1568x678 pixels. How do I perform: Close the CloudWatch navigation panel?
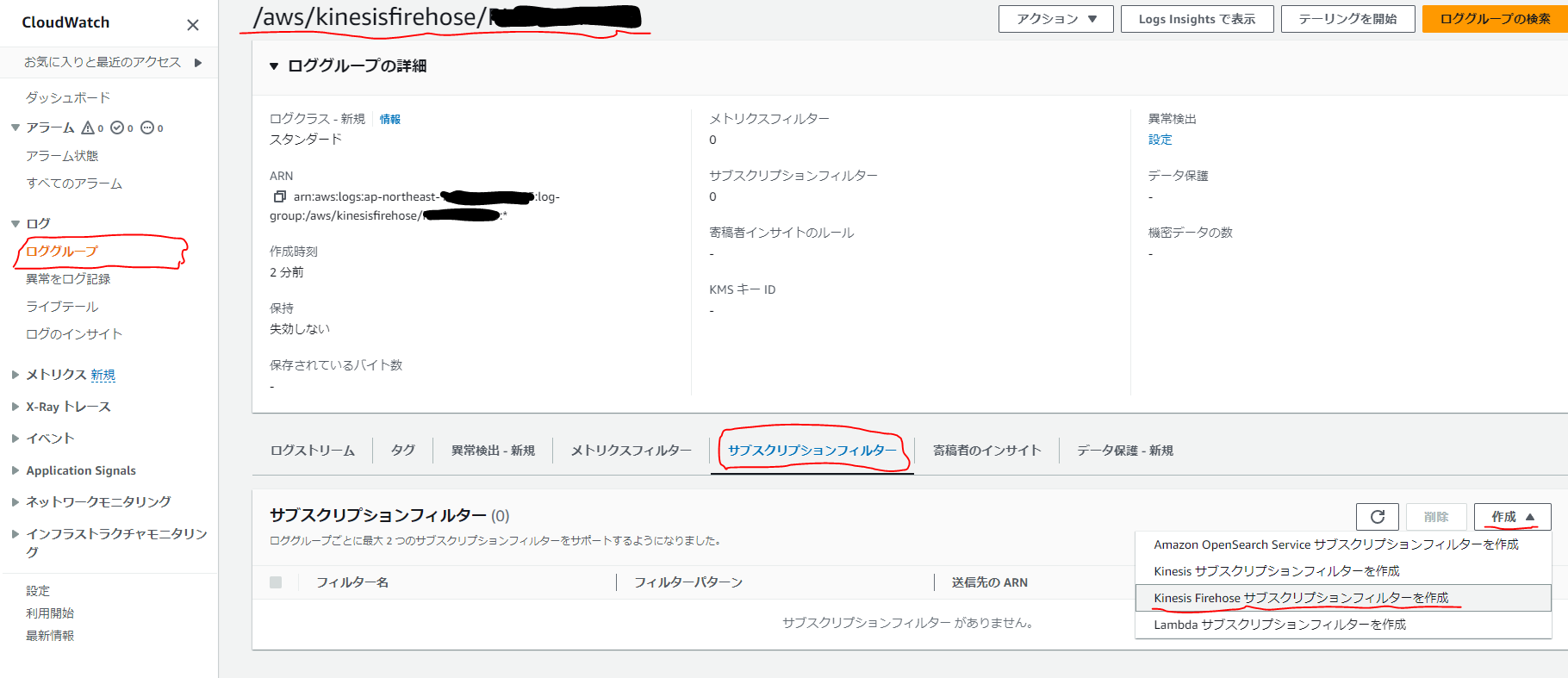(x=193, y=25)
